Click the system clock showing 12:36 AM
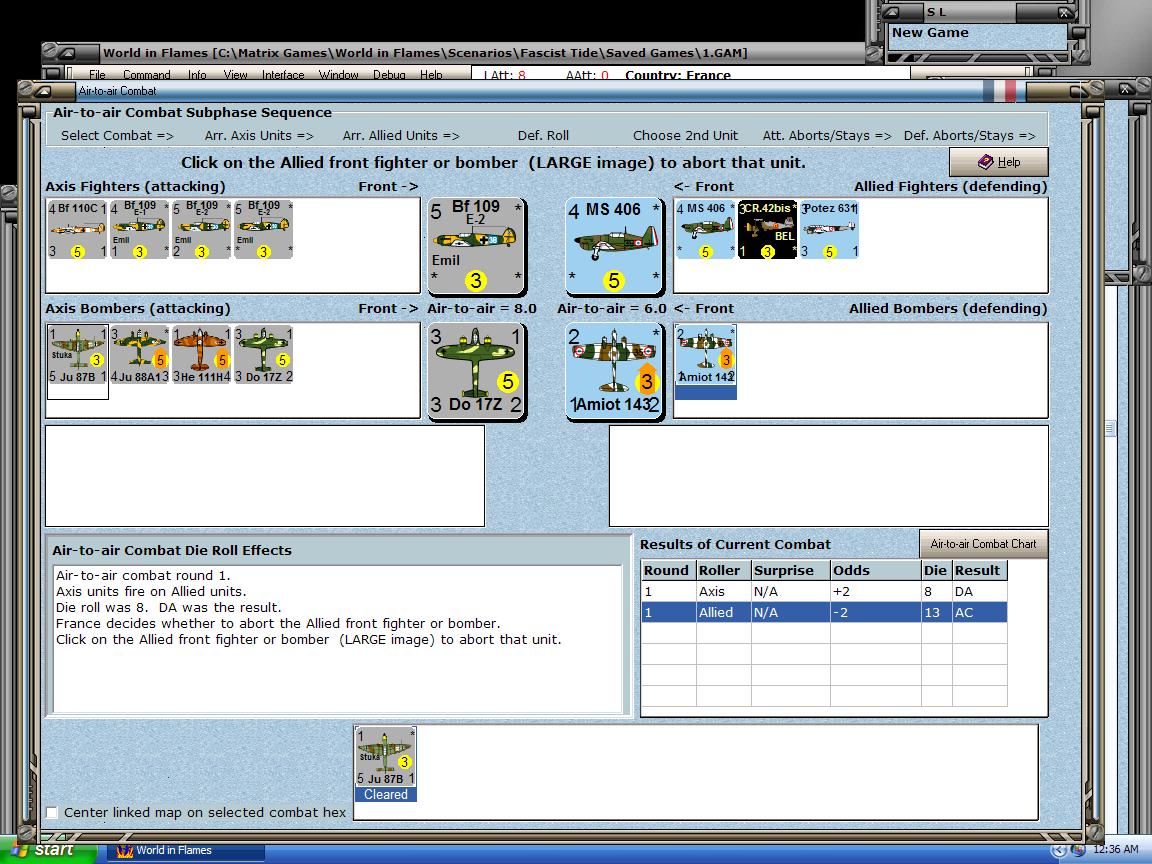The image size is (1152, 864). pyautogui.click(x=1115, y=850)
